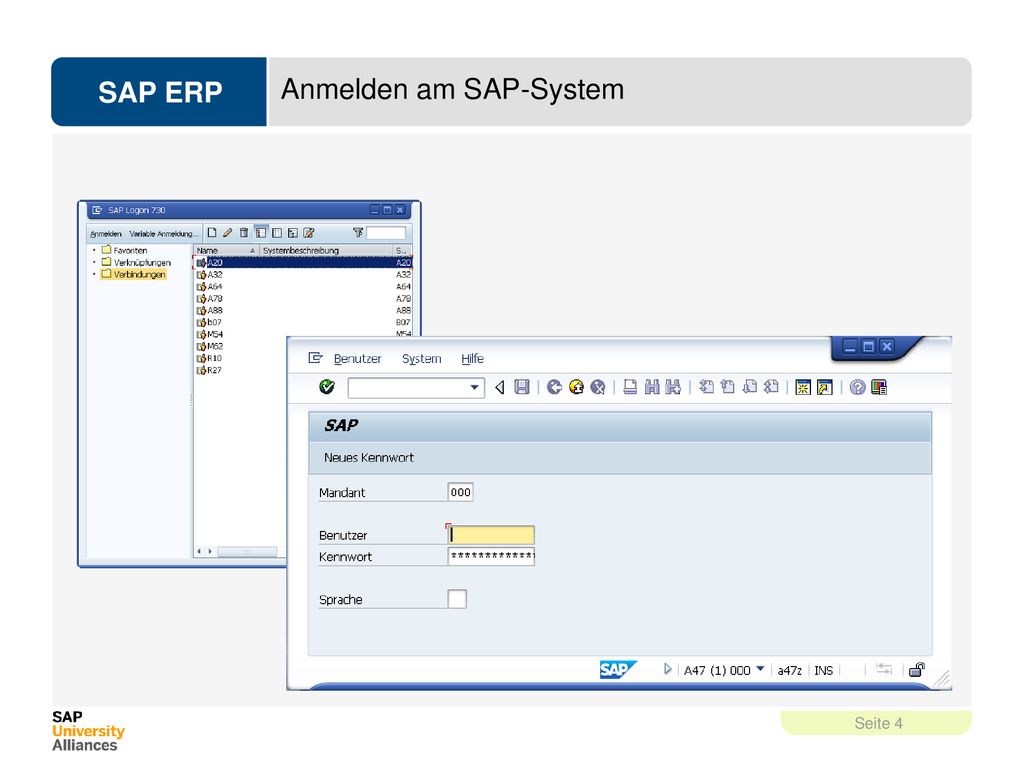1024x768 pixels.
Task: Click the Delete trash icon in SAP Logon
Action: (x=244, y=232)
